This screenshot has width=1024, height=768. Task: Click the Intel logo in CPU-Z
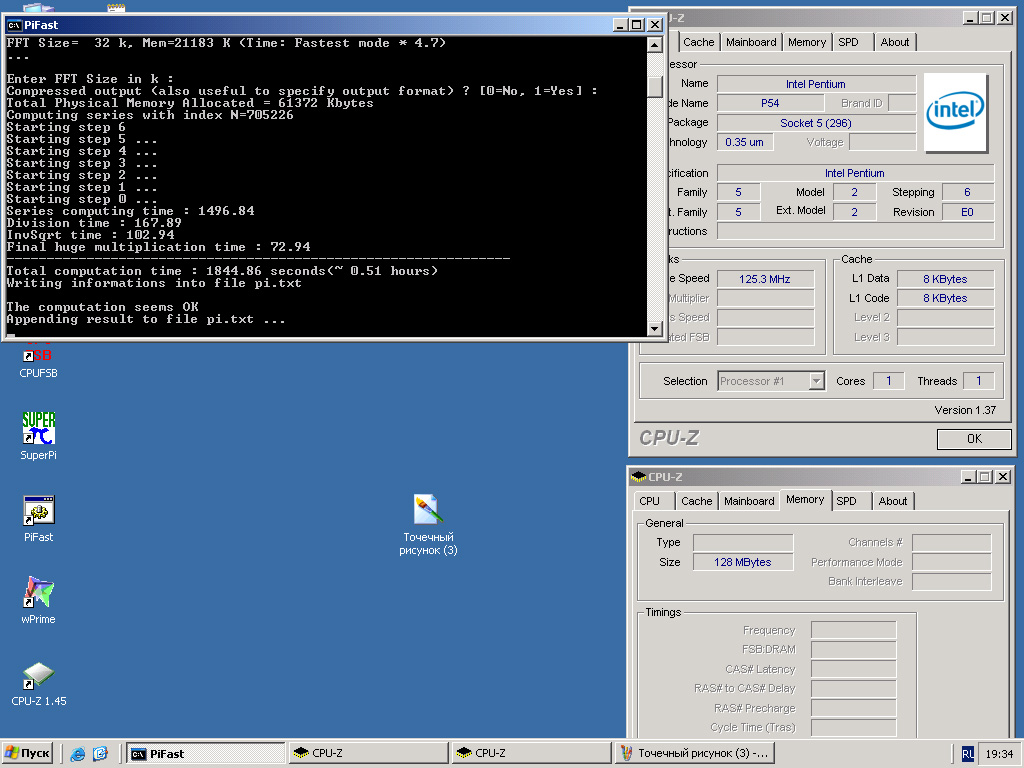(x=955, y=112)
